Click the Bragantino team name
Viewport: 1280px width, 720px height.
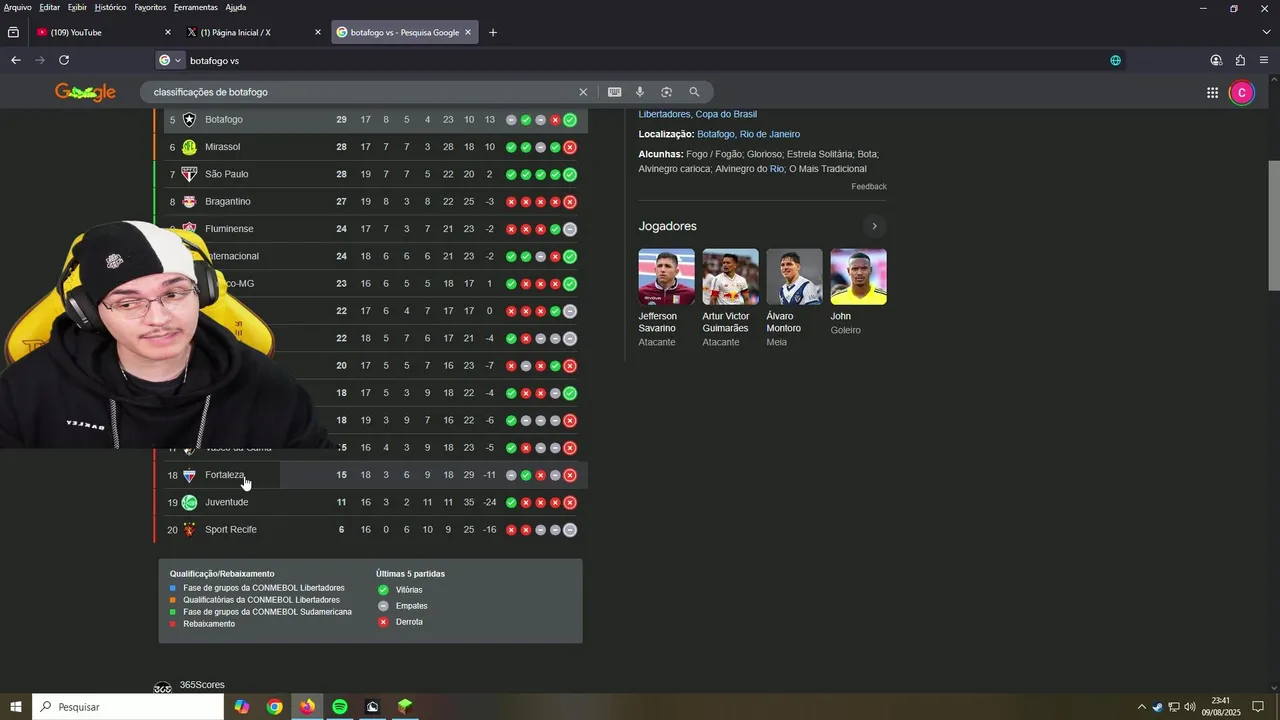pos(228,202)
